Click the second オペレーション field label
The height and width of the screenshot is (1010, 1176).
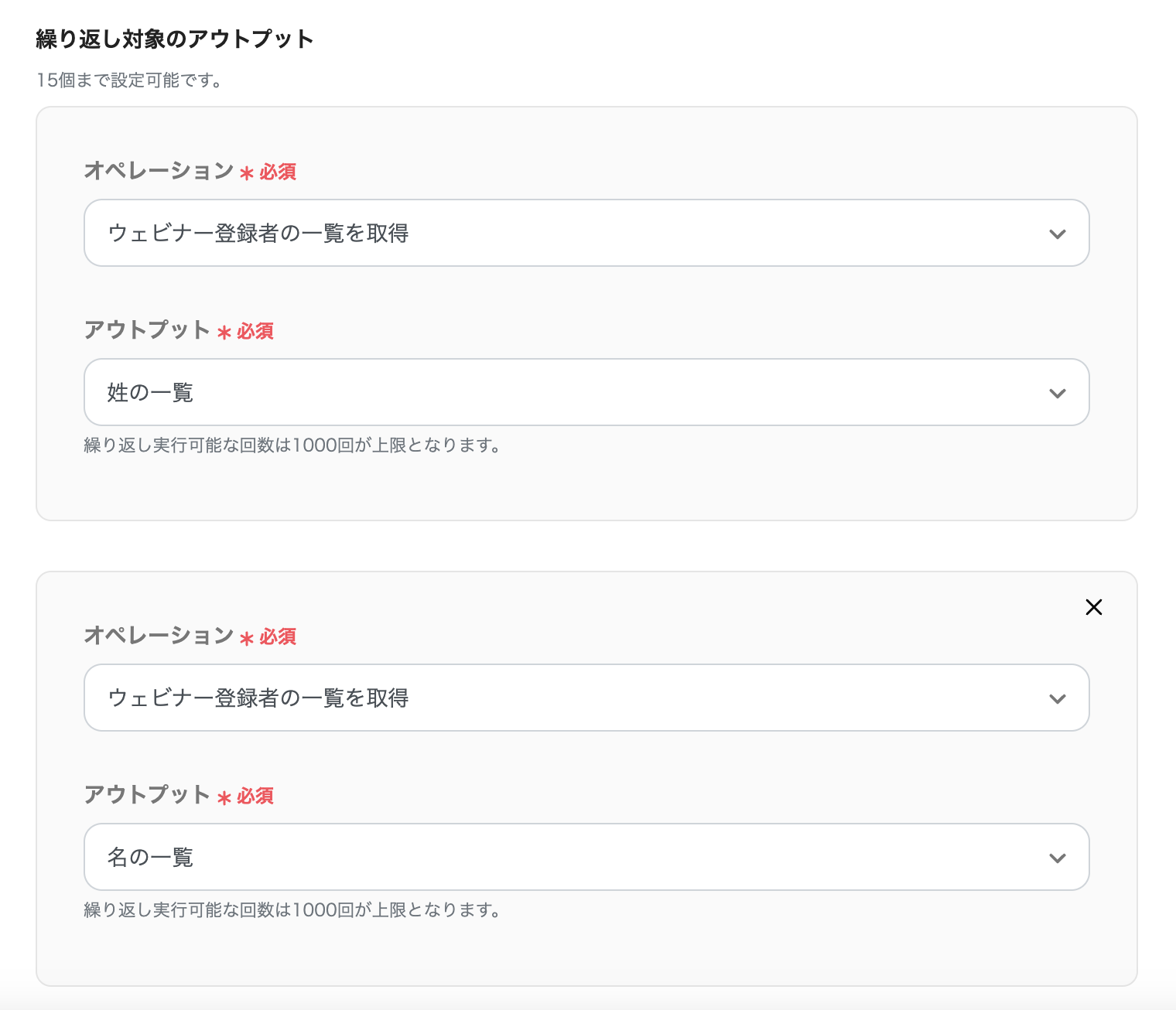point(159,635)
